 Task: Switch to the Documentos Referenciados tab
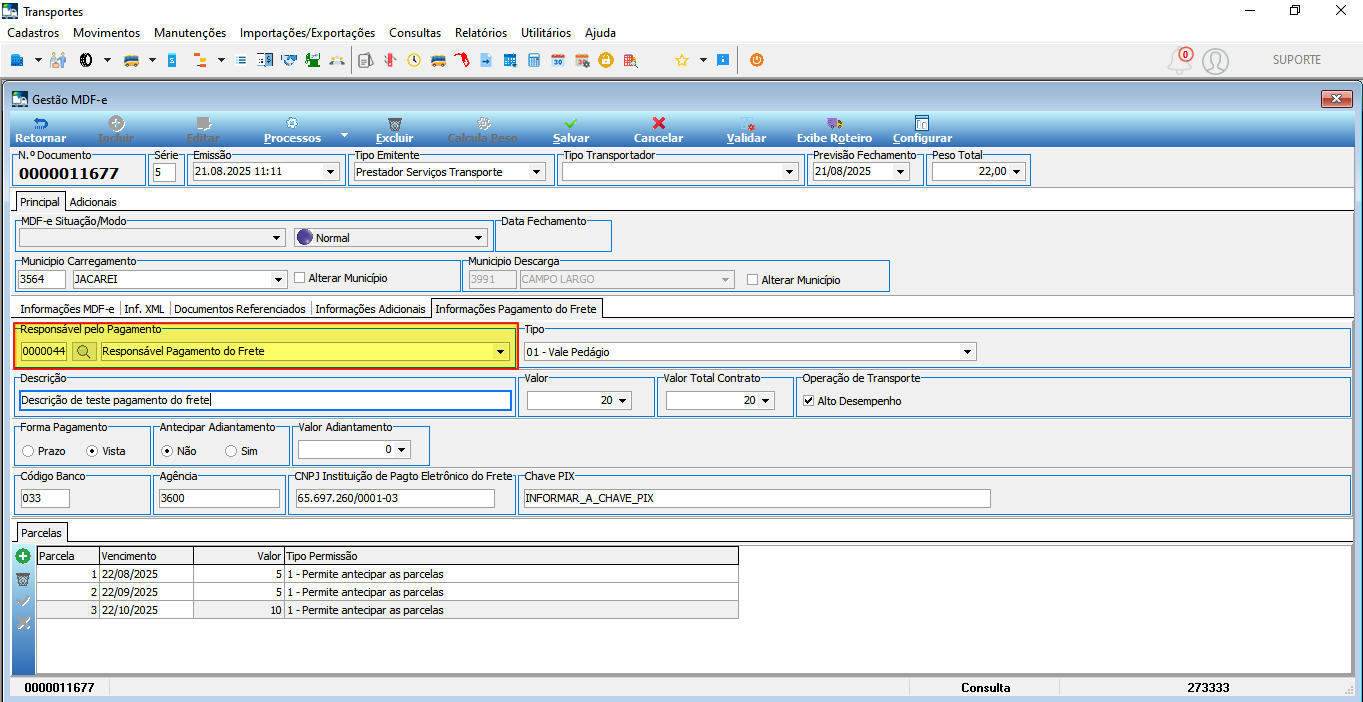240,309
